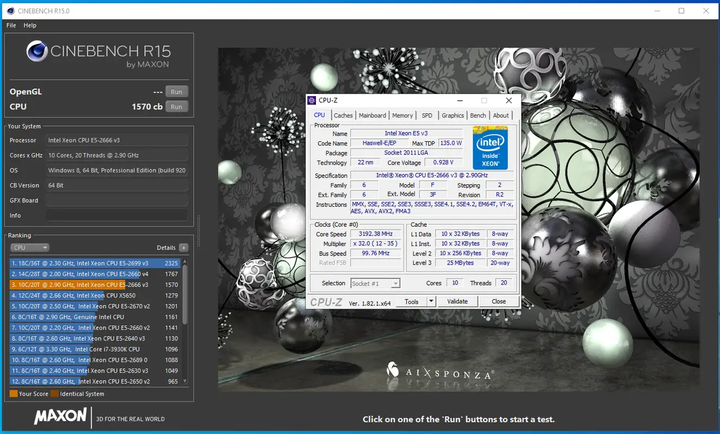Minimize the CPU-Z window
720x434 pixels.
[460, 101]
